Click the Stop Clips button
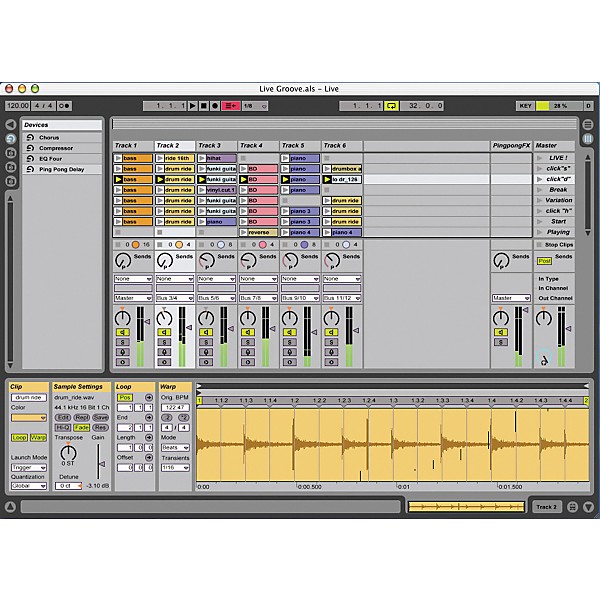This screenshot has height=600, width=600. (554, 245)
